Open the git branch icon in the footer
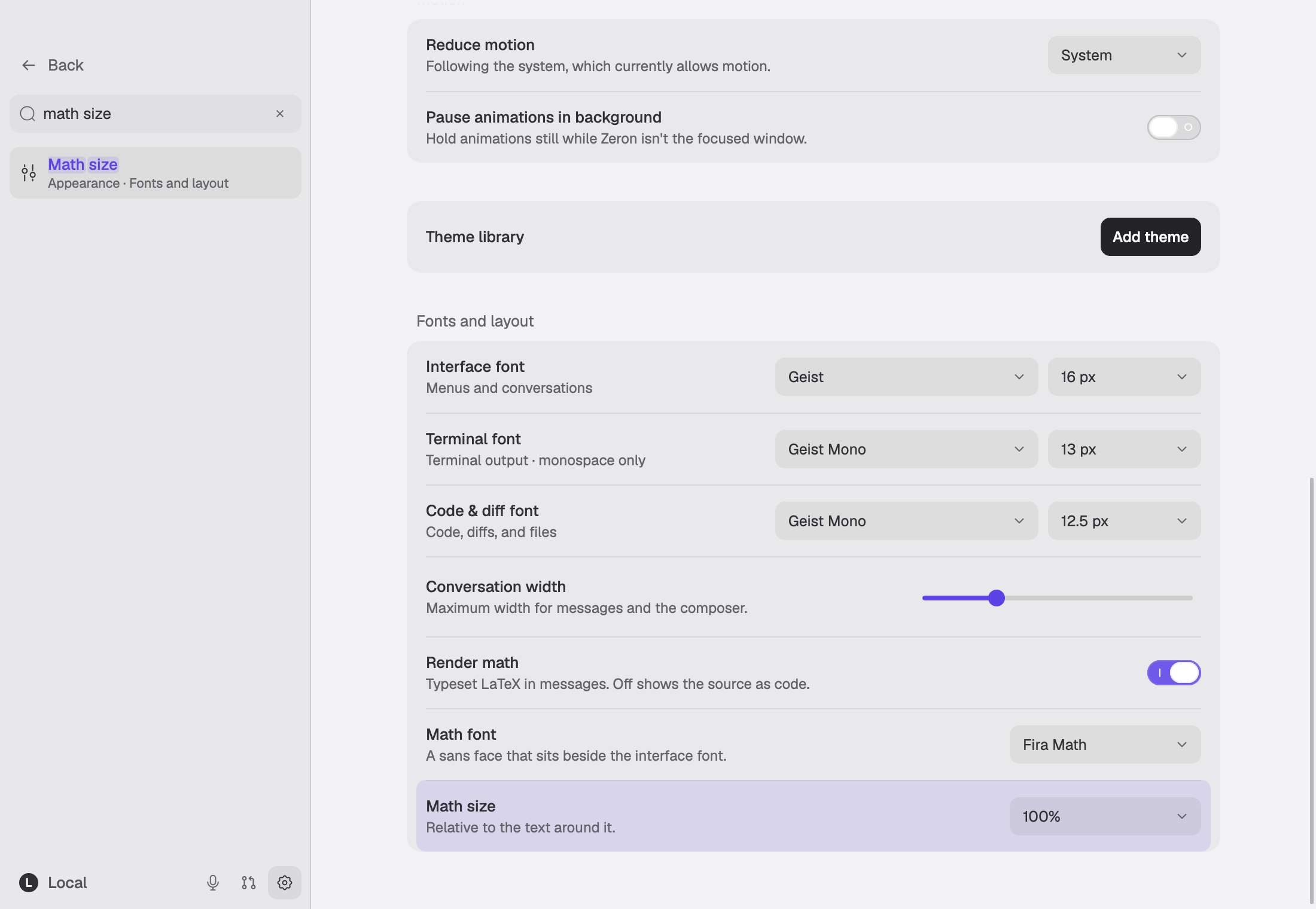 pos(249,883)
